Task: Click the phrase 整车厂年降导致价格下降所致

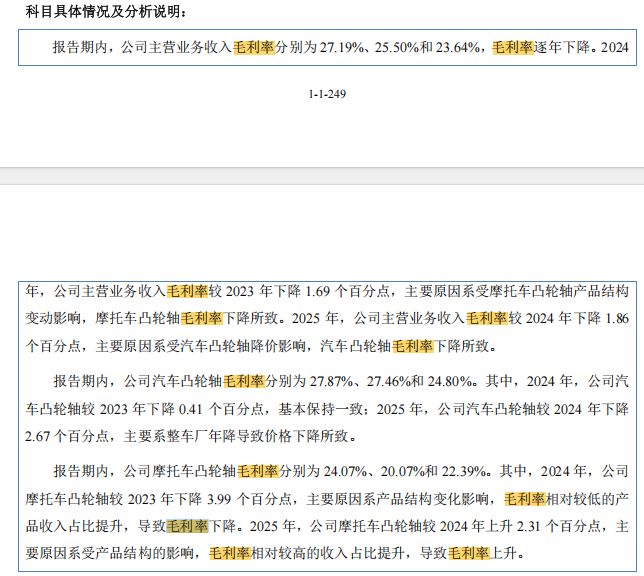Action: 257,436
